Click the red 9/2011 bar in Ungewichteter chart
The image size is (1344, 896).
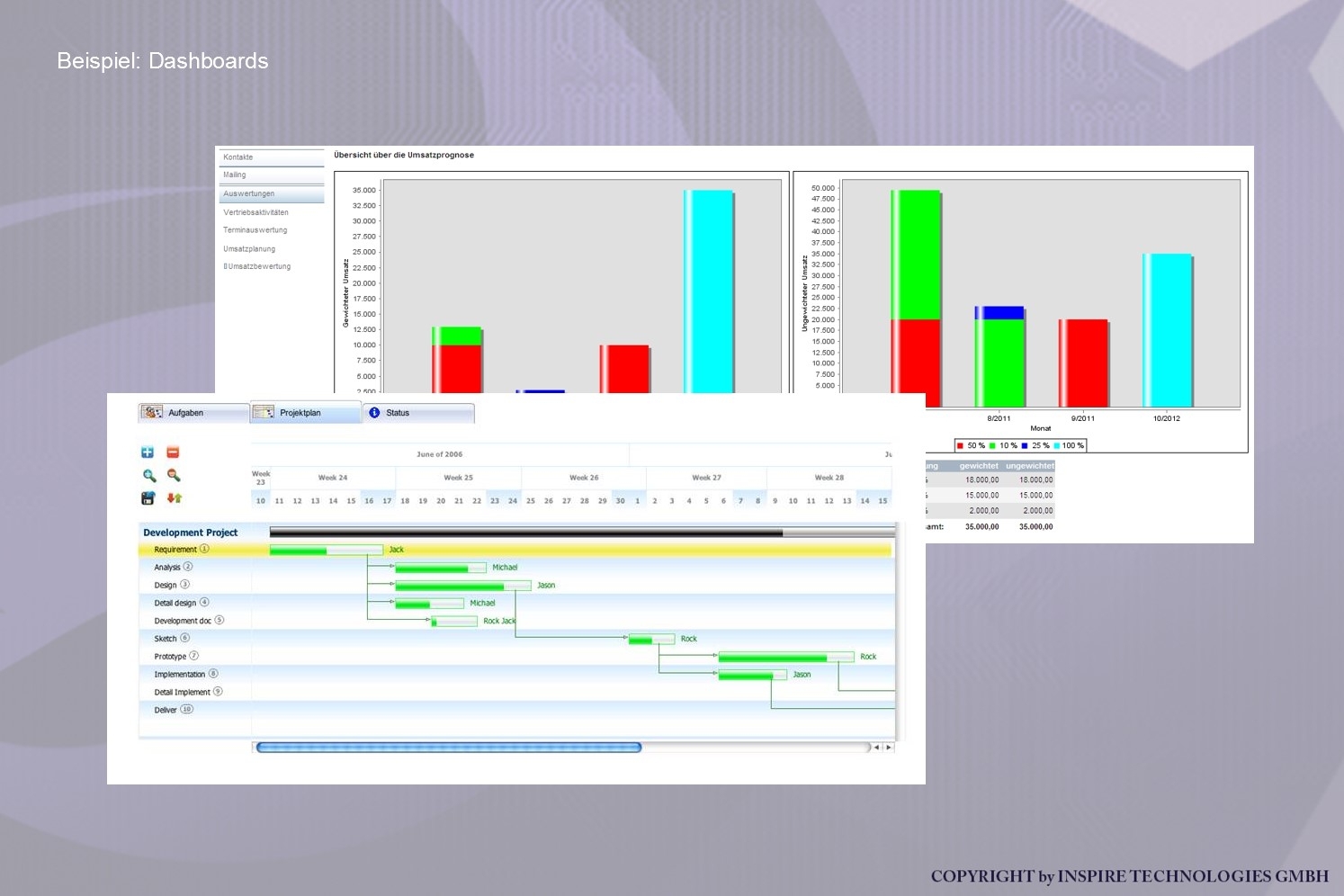coord(1084,363)
